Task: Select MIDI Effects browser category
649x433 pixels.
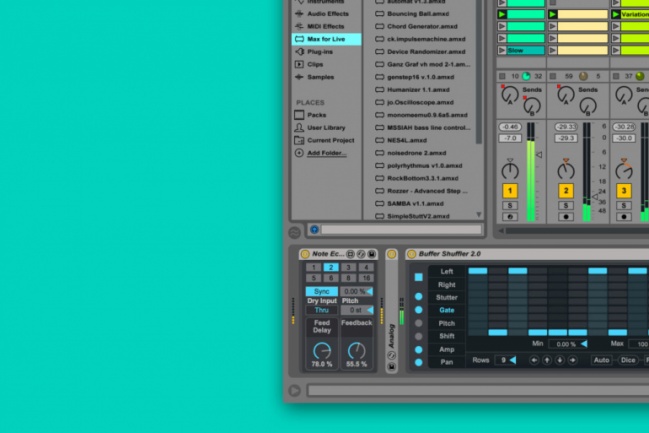Action: (x=327, y=26)
